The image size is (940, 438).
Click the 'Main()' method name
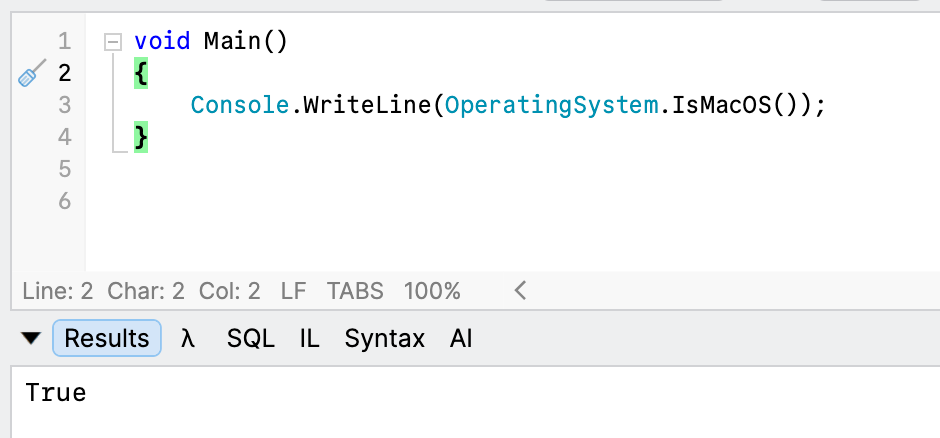coord(246,42)
